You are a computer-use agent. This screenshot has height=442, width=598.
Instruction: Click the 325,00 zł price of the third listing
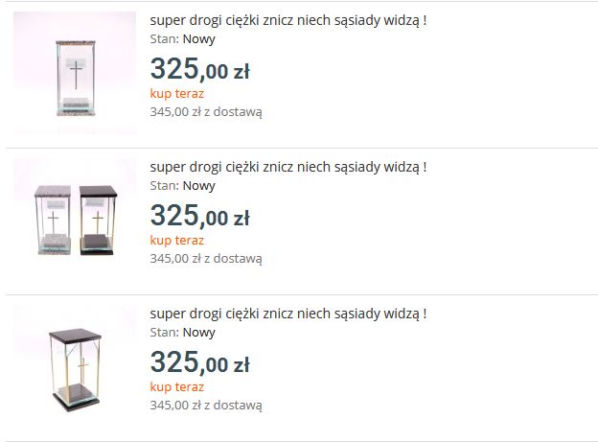200,362
